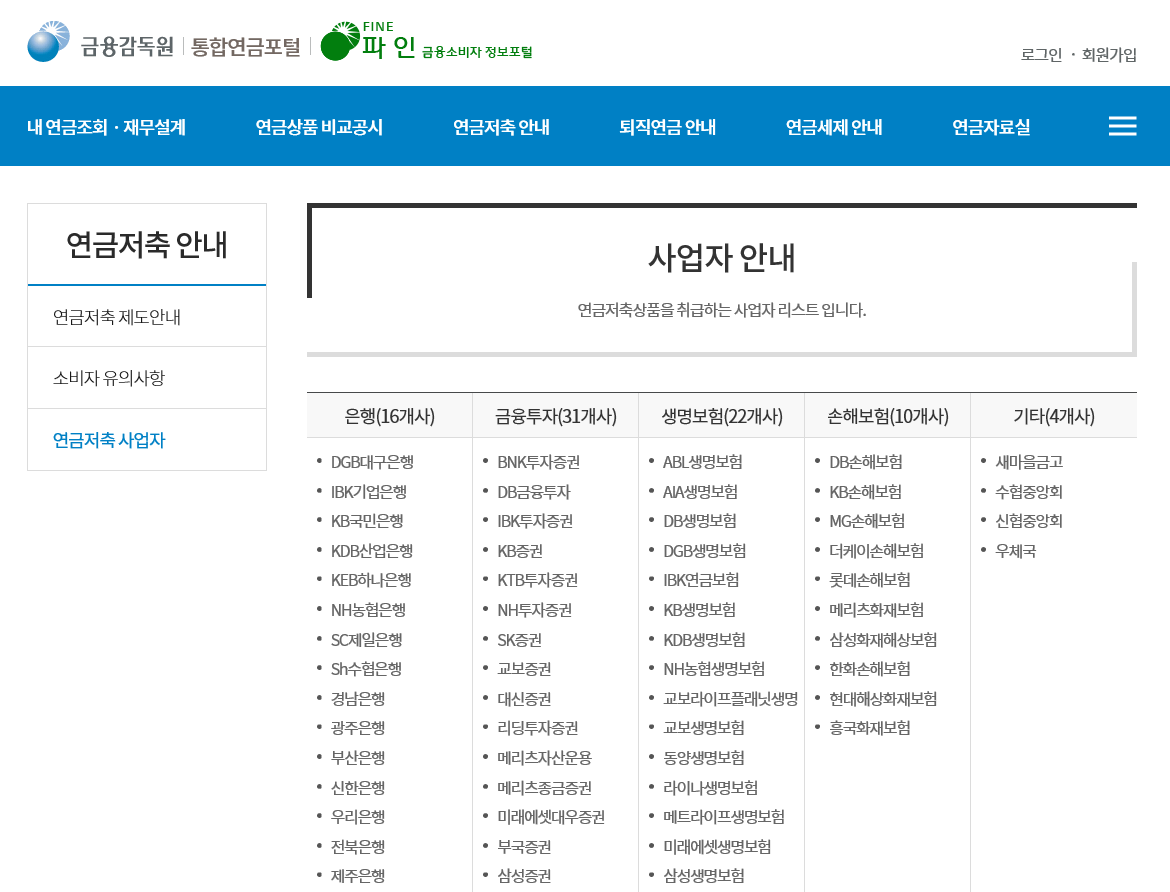Click DB금융투자 entry
This screenshot has height=892, width=1170.
pyautogui.click(x=534, y=492)
